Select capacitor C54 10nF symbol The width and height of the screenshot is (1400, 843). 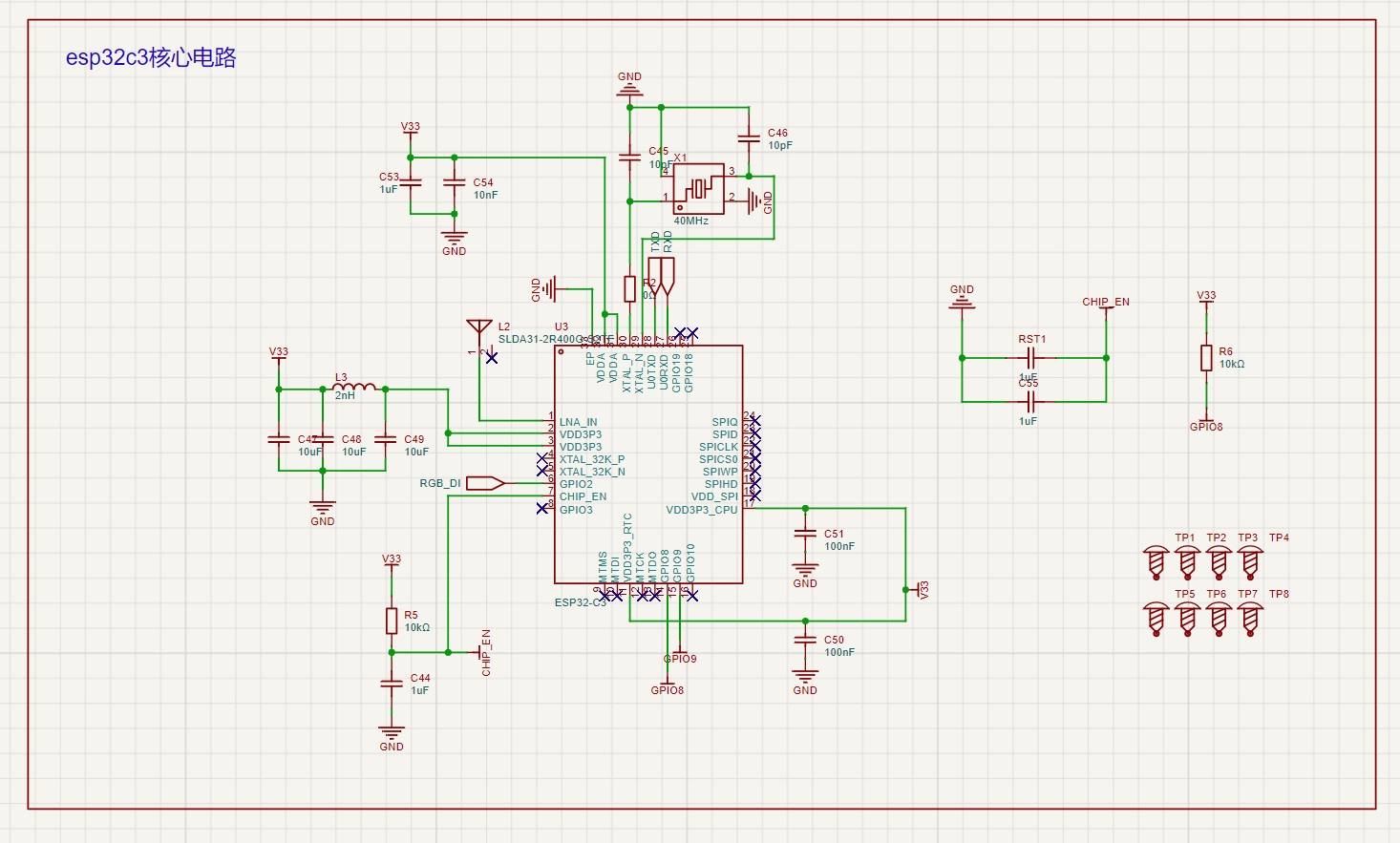pyautogui.click(x=454, y=182)
